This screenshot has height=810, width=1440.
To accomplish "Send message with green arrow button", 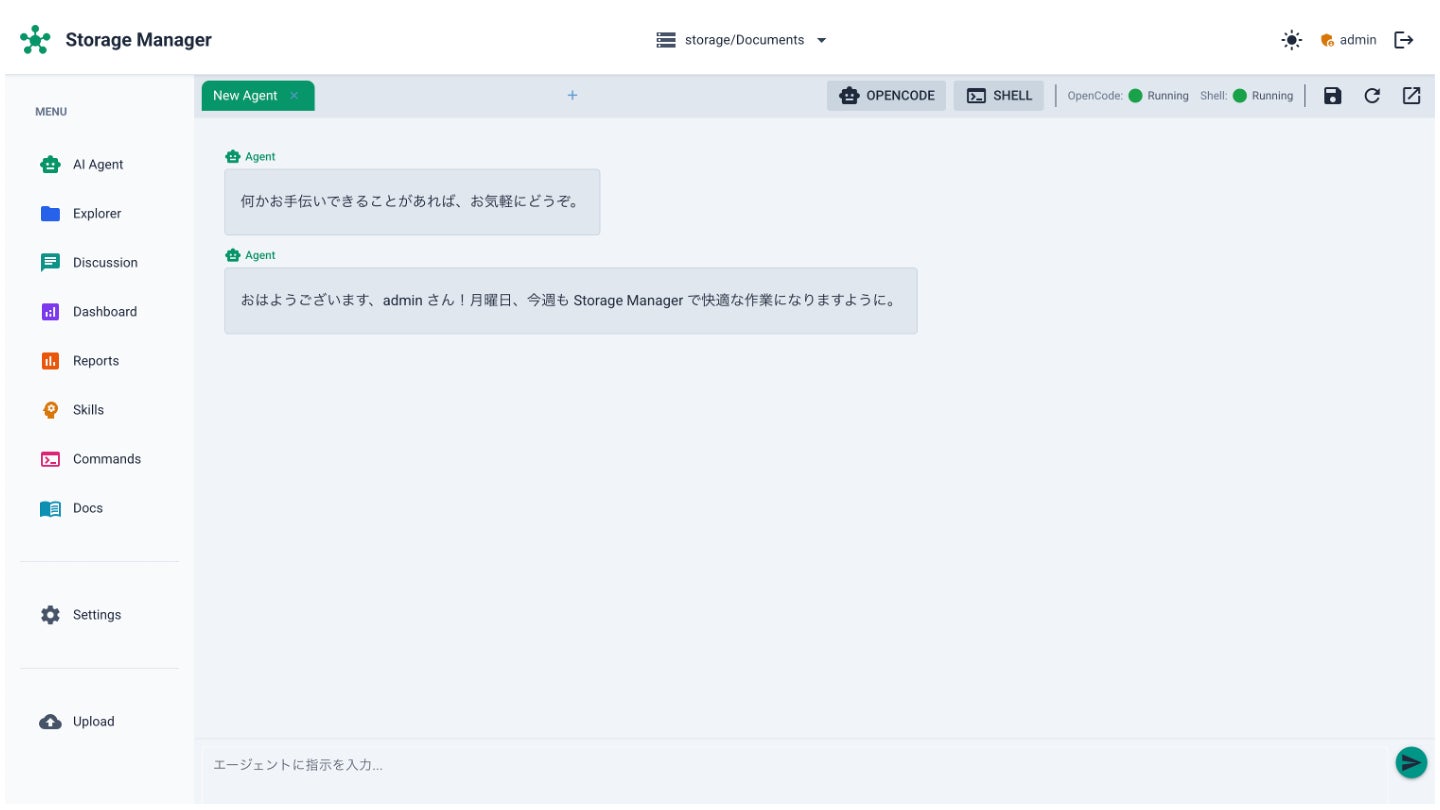I will click(1410, 763).
